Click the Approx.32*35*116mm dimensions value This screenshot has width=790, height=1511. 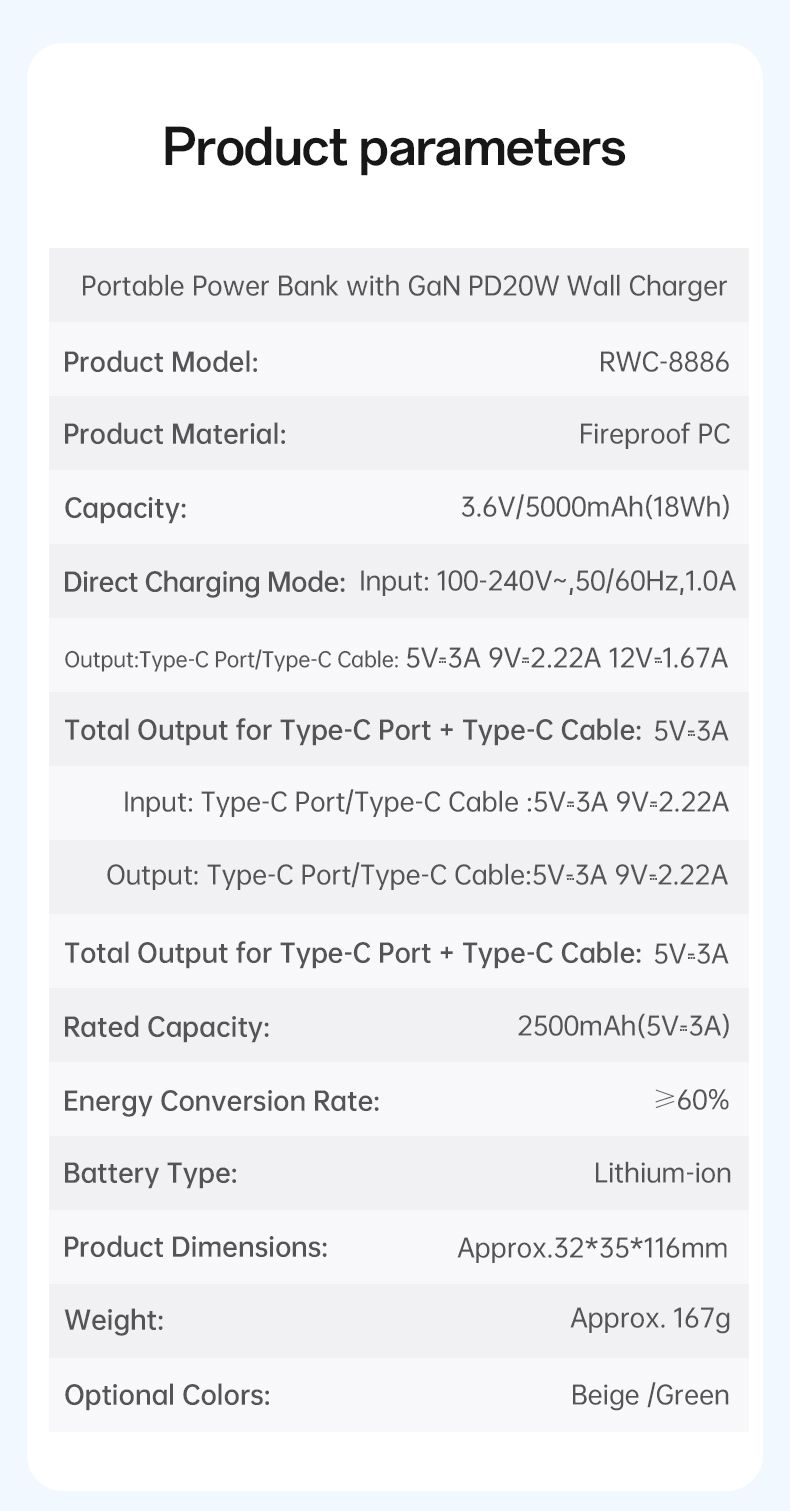[592, 1249]
